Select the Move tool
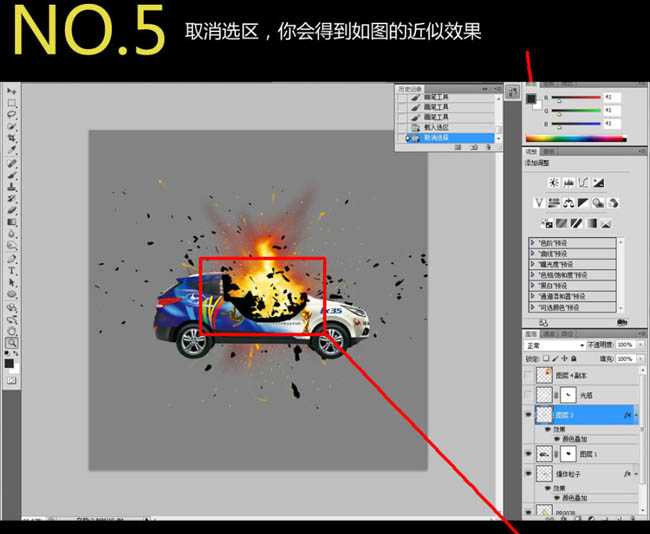The image size is (650, 534). (x=11, y=92)
